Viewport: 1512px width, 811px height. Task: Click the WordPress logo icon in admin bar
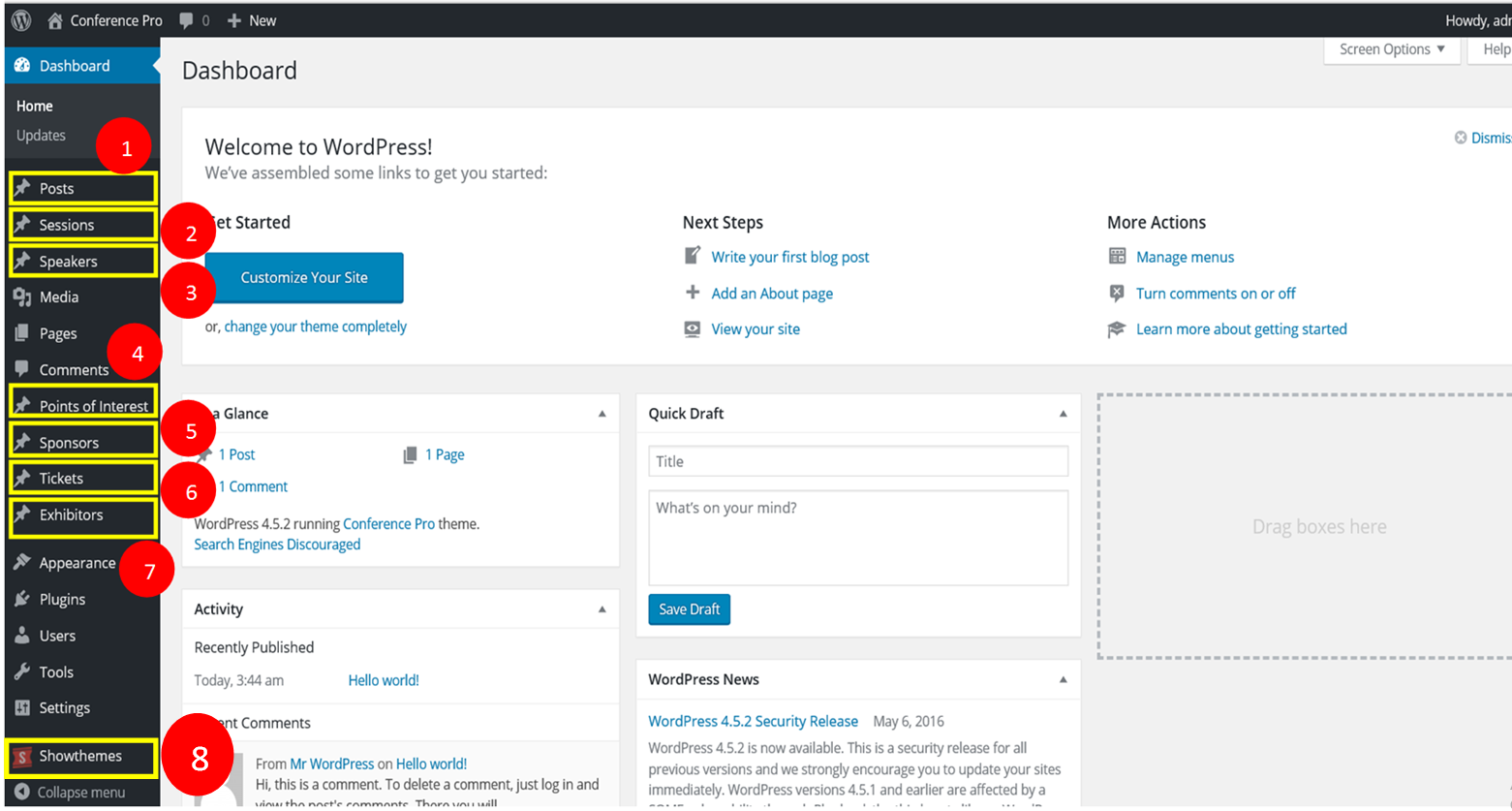[x=21, y=20]
